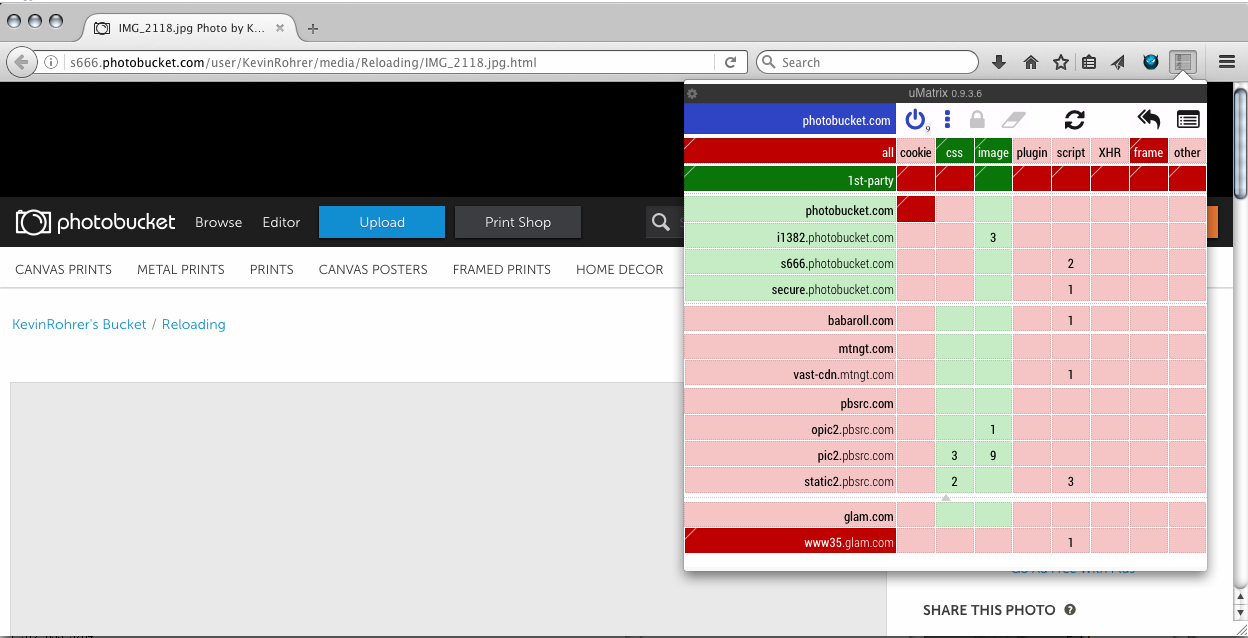Click the uMatrix toolbar button in Firefox
1248x638 pixels.
pos(1183,62)
